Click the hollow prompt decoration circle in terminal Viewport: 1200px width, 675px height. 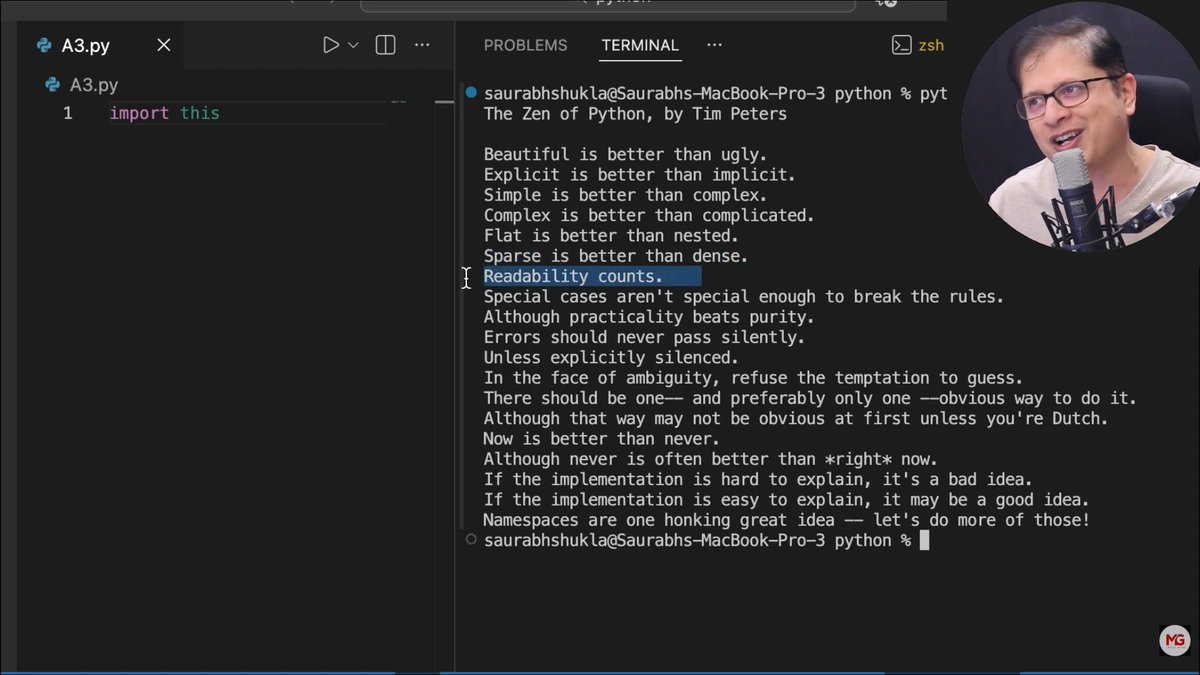(x=470, y=540)
